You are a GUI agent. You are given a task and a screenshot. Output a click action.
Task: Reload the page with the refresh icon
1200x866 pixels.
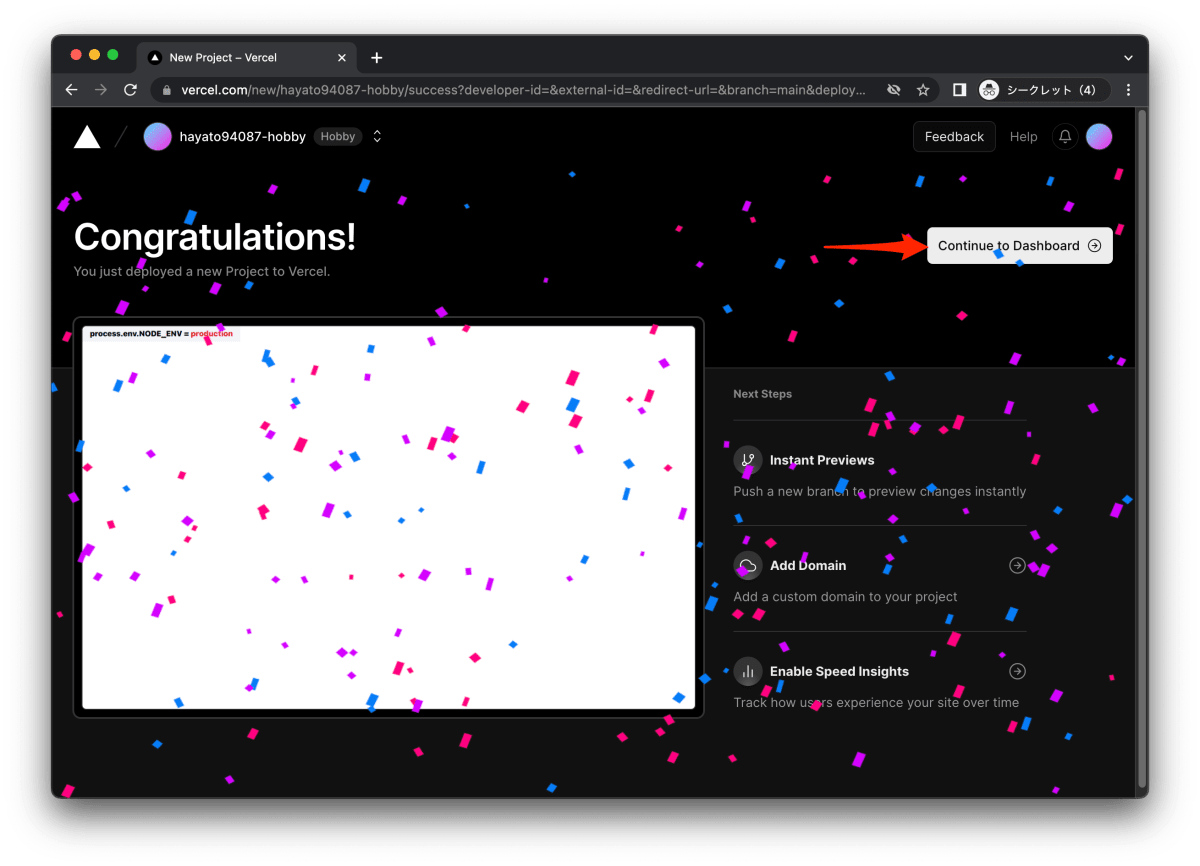pyautogui.click(x=130, y=90)
